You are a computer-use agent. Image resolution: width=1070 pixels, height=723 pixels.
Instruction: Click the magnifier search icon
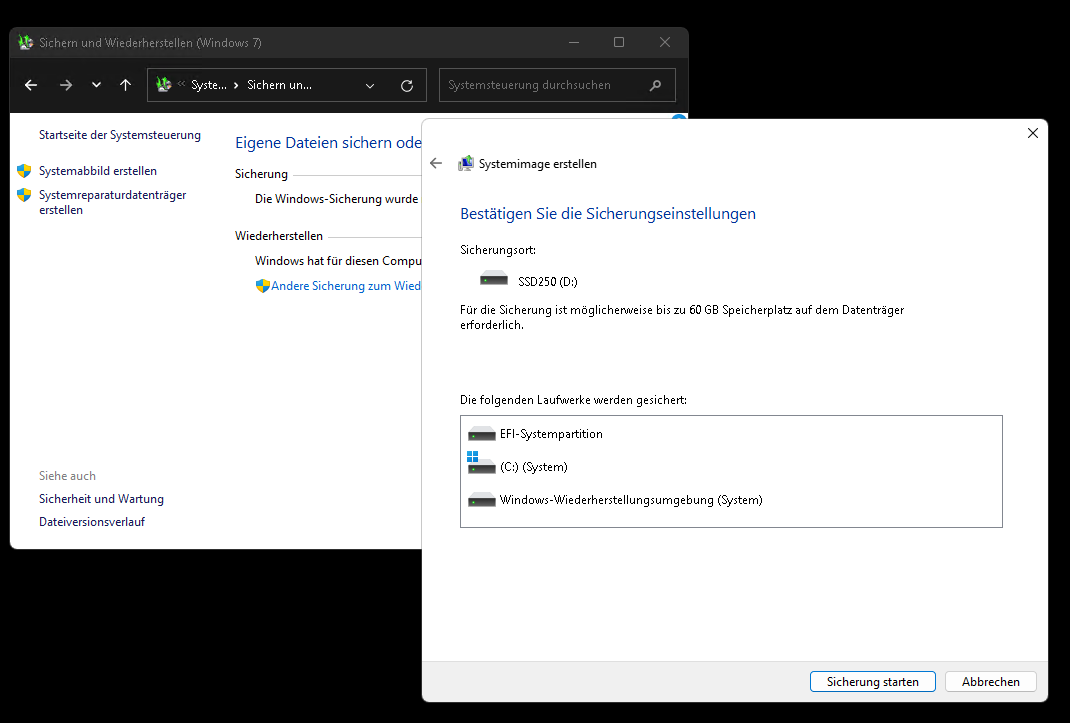pyautogui.click(x=655, y=85)
